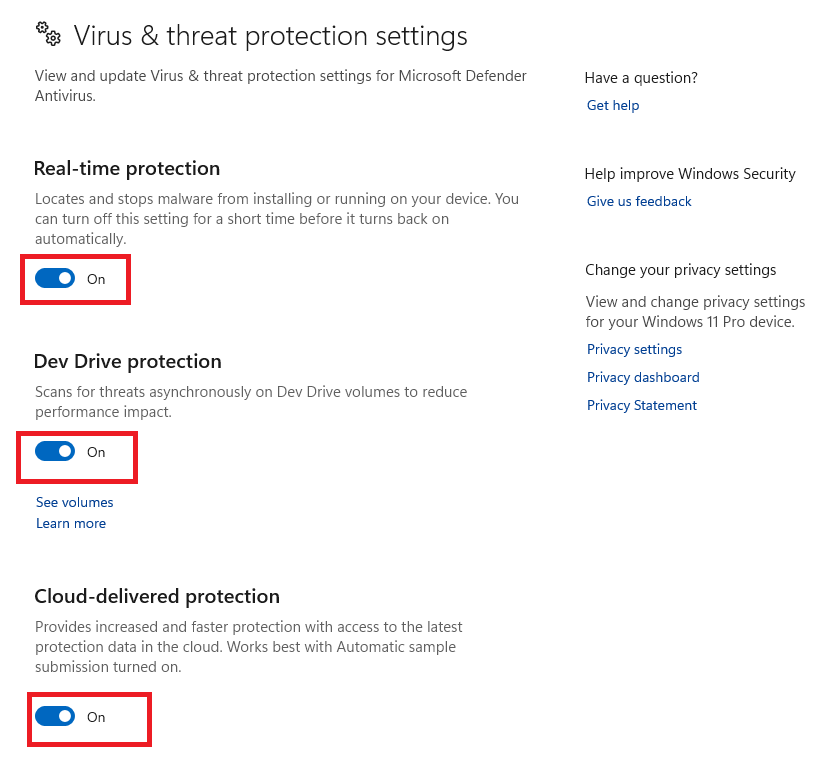Open Learn more about Dev Drive protection

coord(71,523)
